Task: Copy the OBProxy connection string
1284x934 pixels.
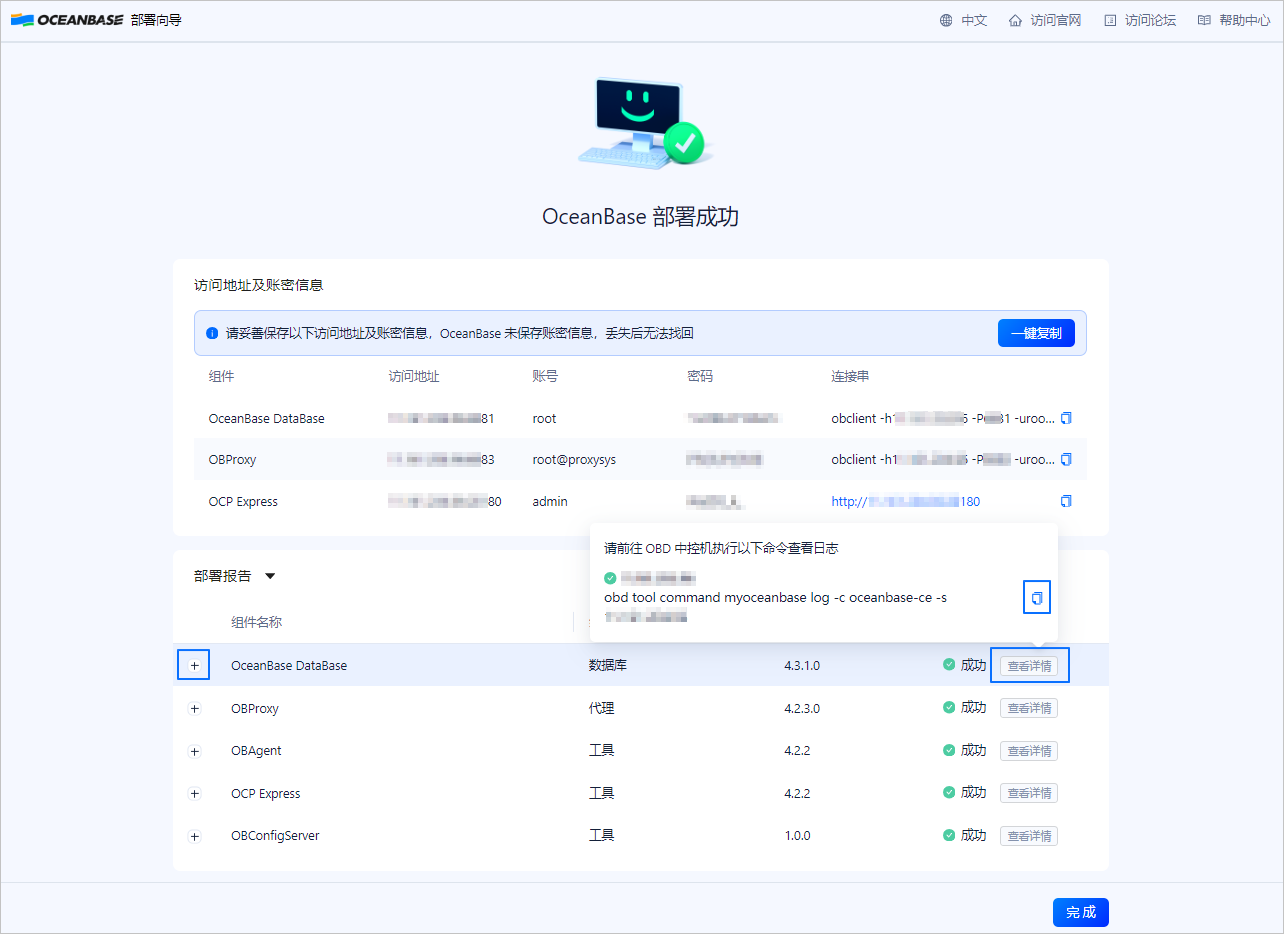Action: pos(1066,459)
